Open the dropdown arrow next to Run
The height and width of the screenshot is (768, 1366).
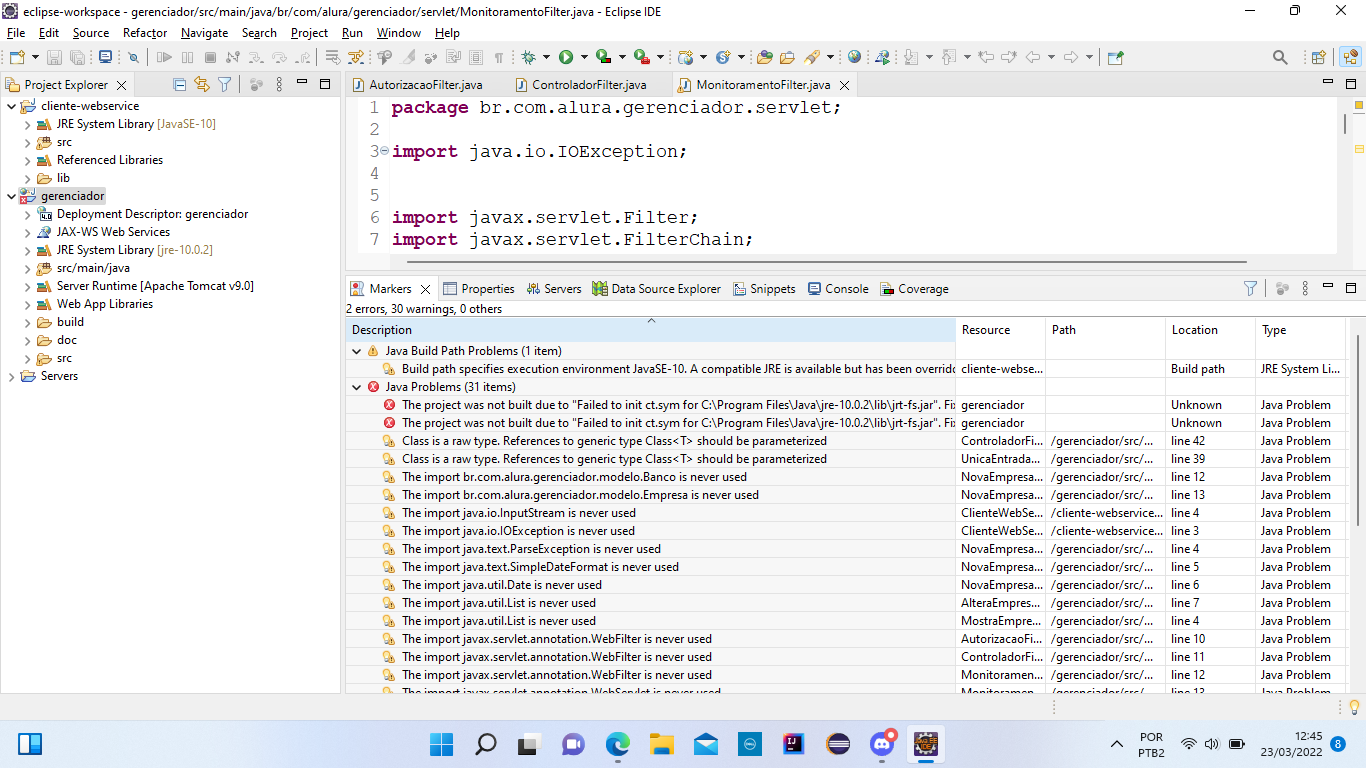584,57
